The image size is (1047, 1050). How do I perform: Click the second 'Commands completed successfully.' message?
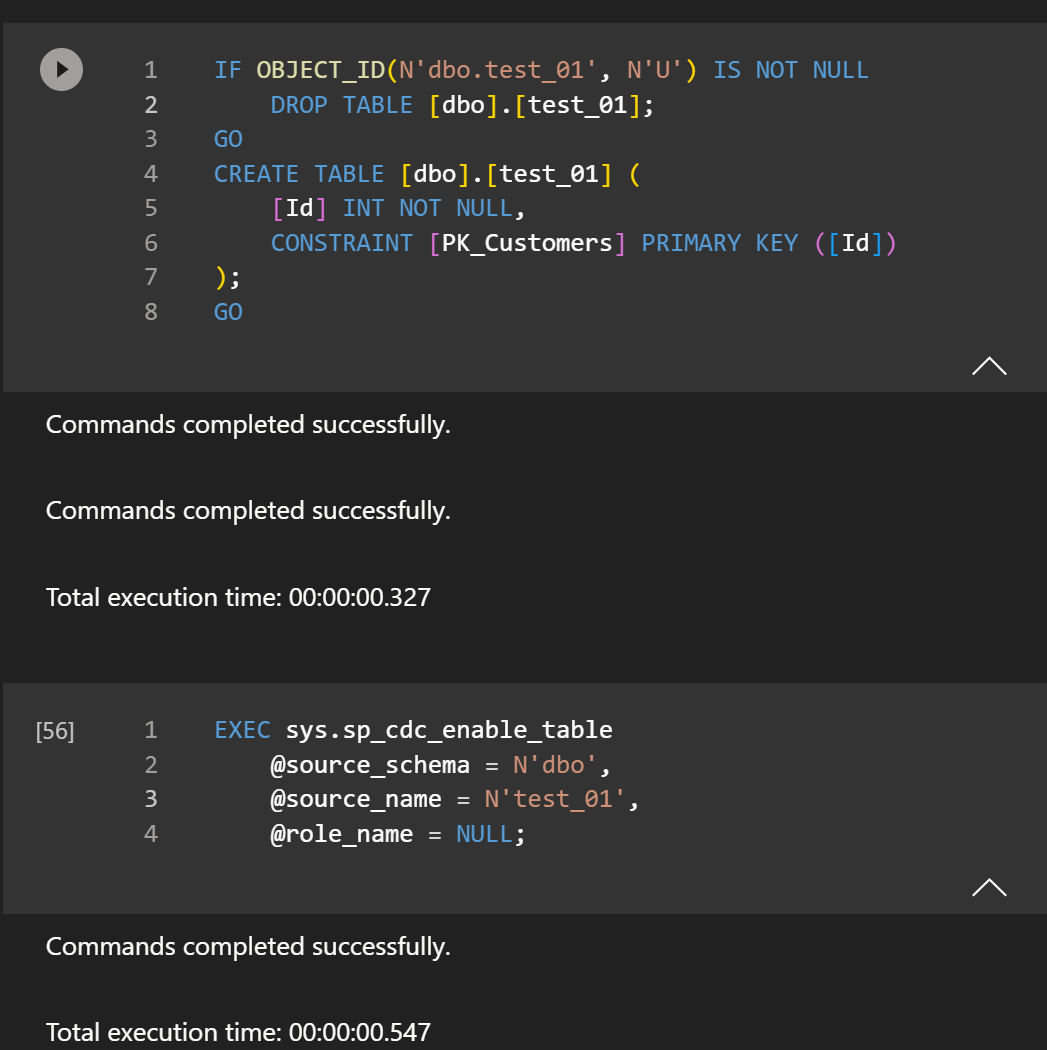tap(248, 512)
